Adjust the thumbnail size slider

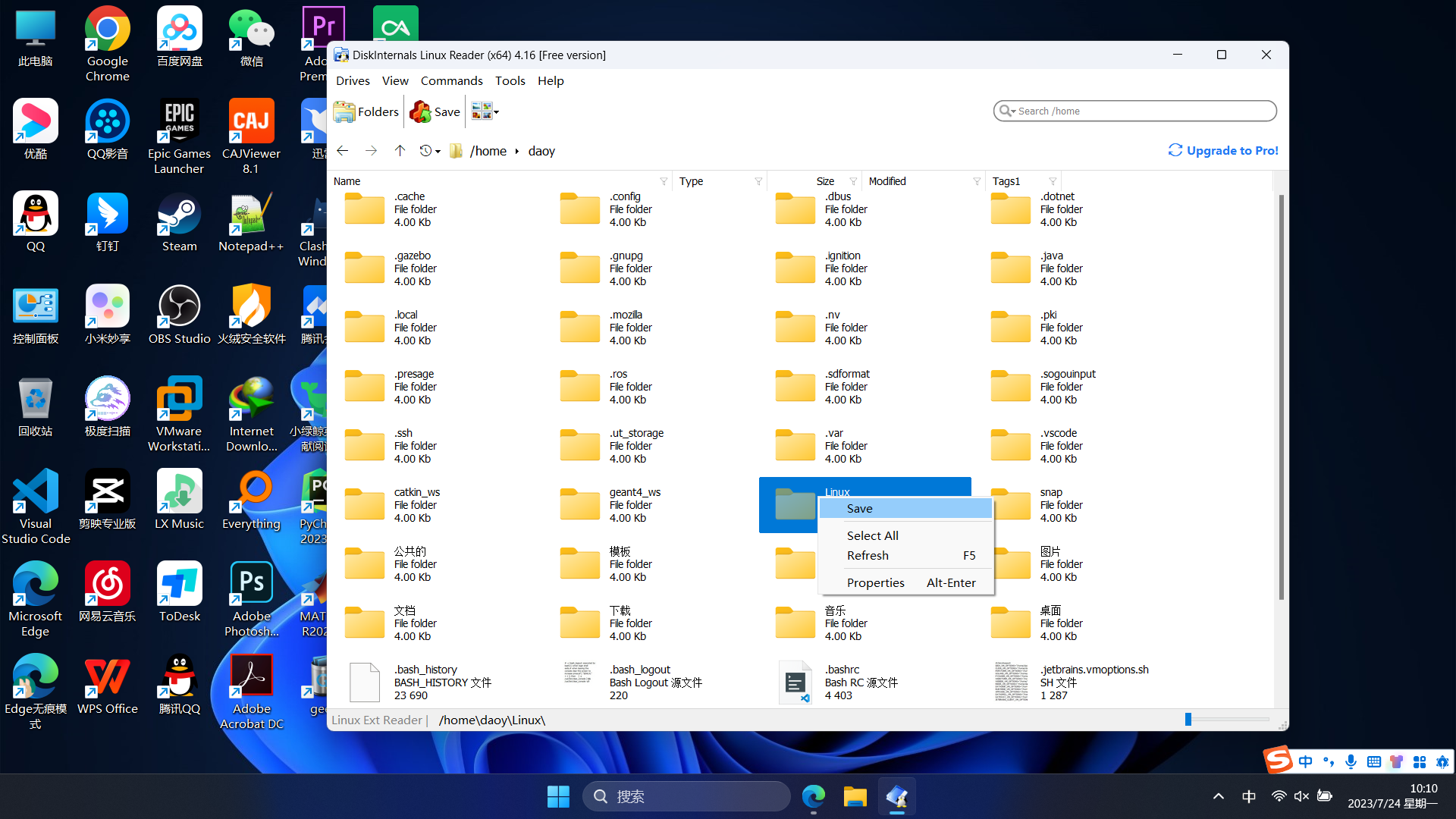tap(1188, 719)
